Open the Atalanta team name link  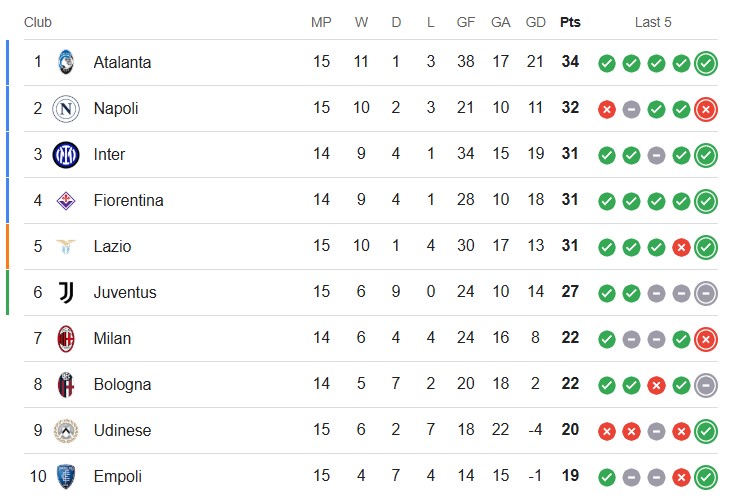[122, 62]
